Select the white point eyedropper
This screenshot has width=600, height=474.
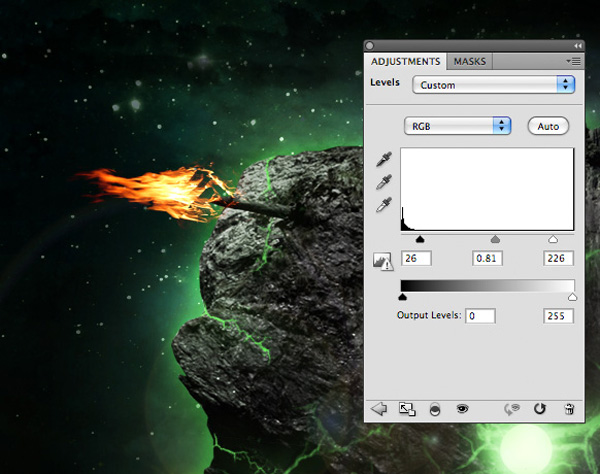pyautogui.click(x=383, y=205)
